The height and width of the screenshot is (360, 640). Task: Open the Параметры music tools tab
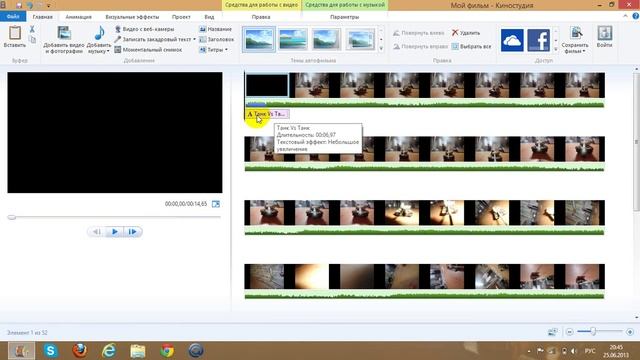pos(344,17)
